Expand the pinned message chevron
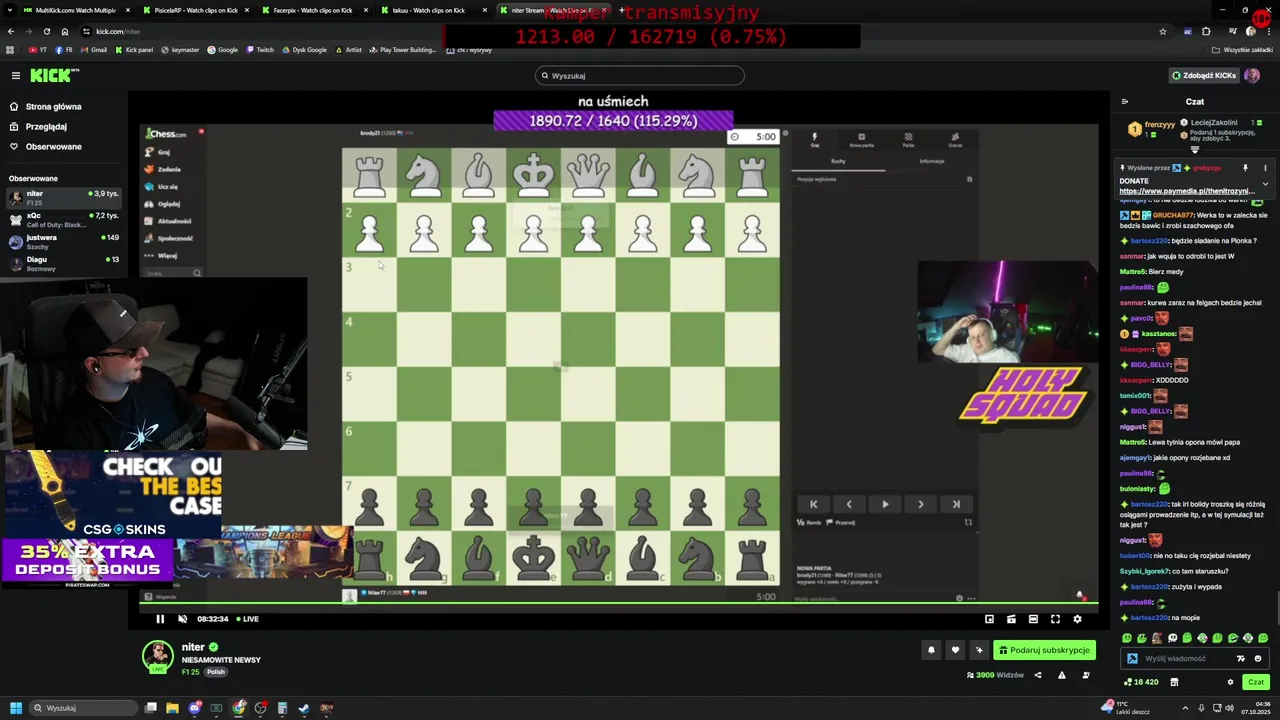This screenshot has width=1280, height=720. coord(1265,184)
